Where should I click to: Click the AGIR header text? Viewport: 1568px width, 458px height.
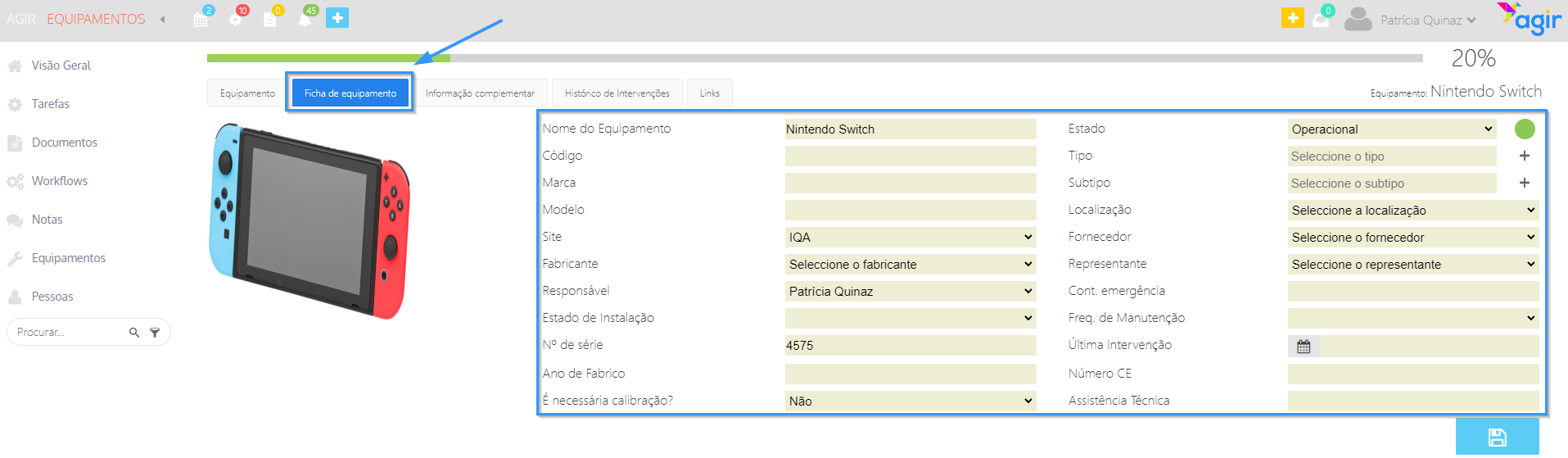[21, 19]
